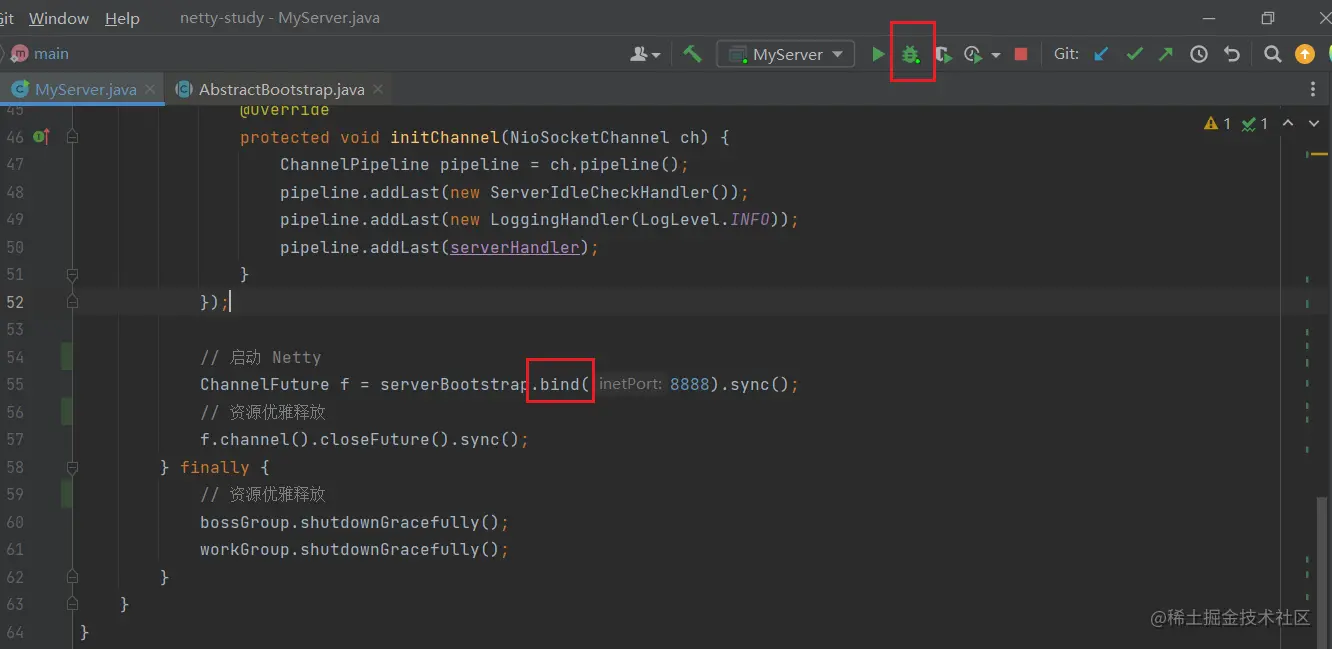Push commits with the Git green arrow

click(1166, 54)
